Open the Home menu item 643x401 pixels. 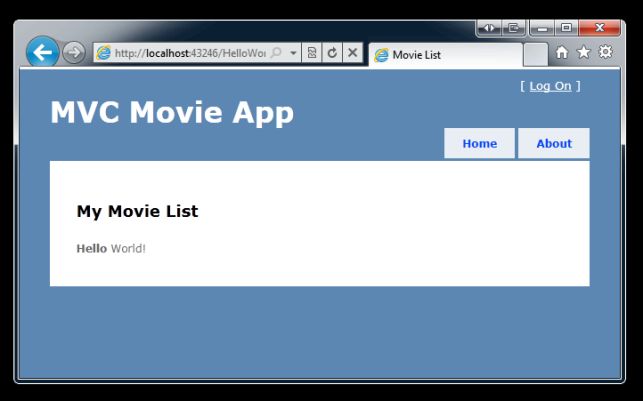click(x=479, y=144)
